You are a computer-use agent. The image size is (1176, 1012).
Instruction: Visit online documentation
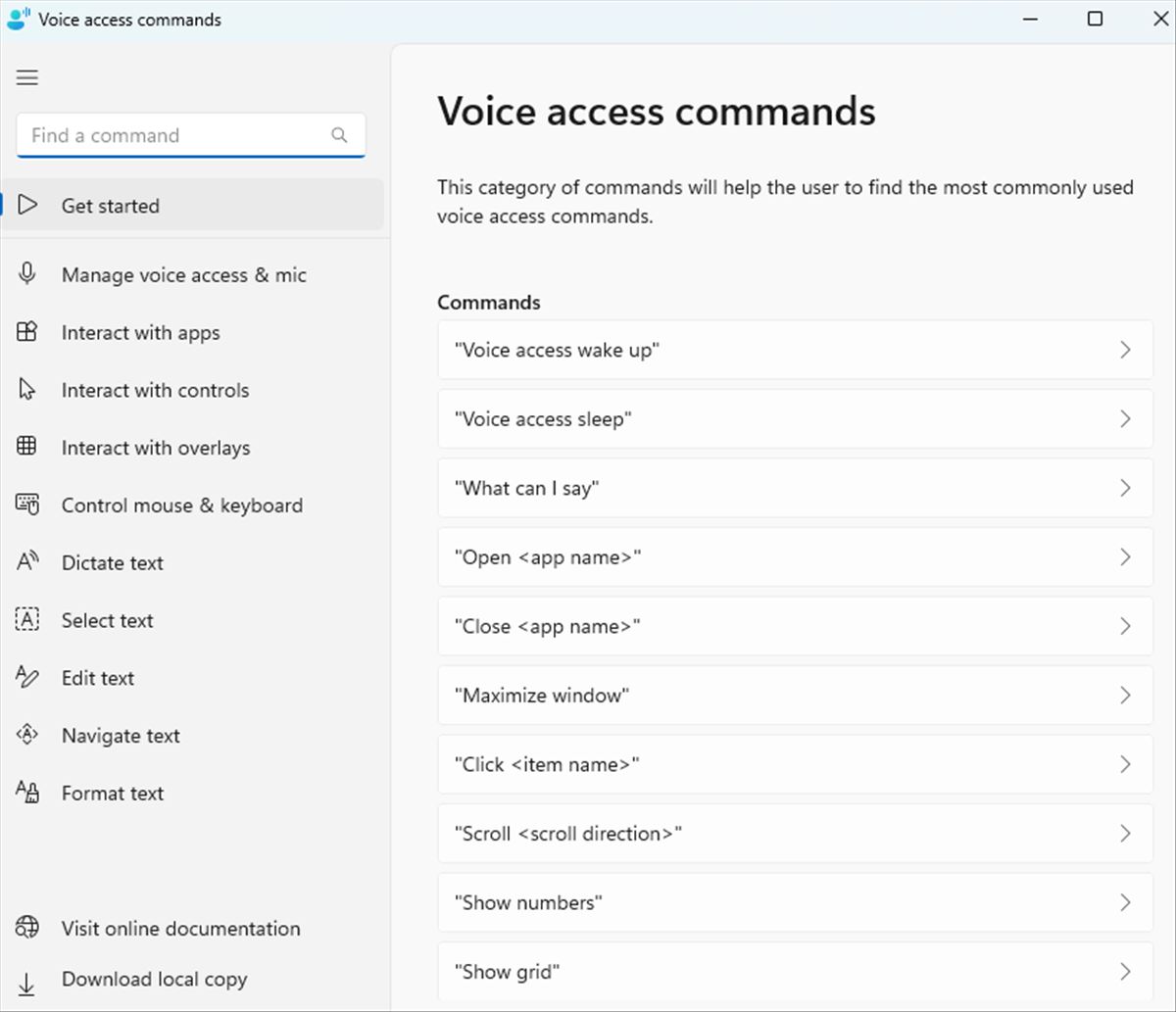pyautogui.click(x=179, y=928)
